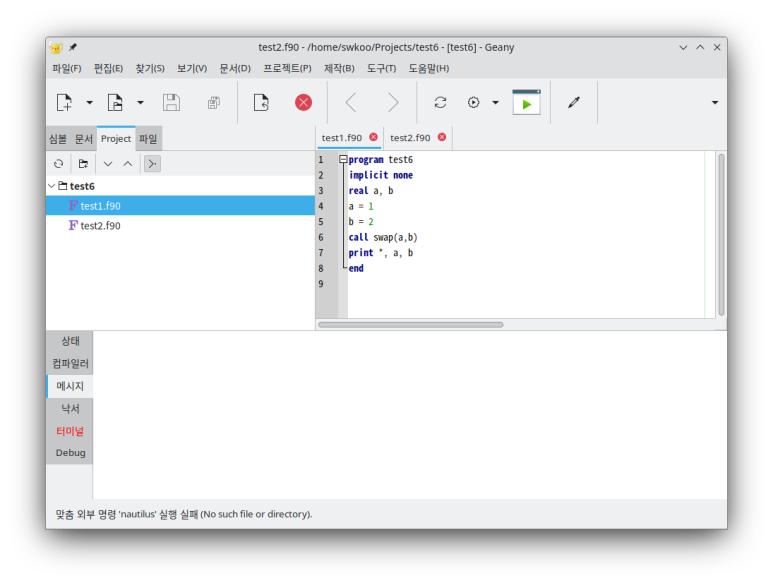Image resolution: width=773 pixels, height=583 pixels.
Task: Expand all project tree nodes chevron
Action: pyautogui.click(x=108, y=164)
